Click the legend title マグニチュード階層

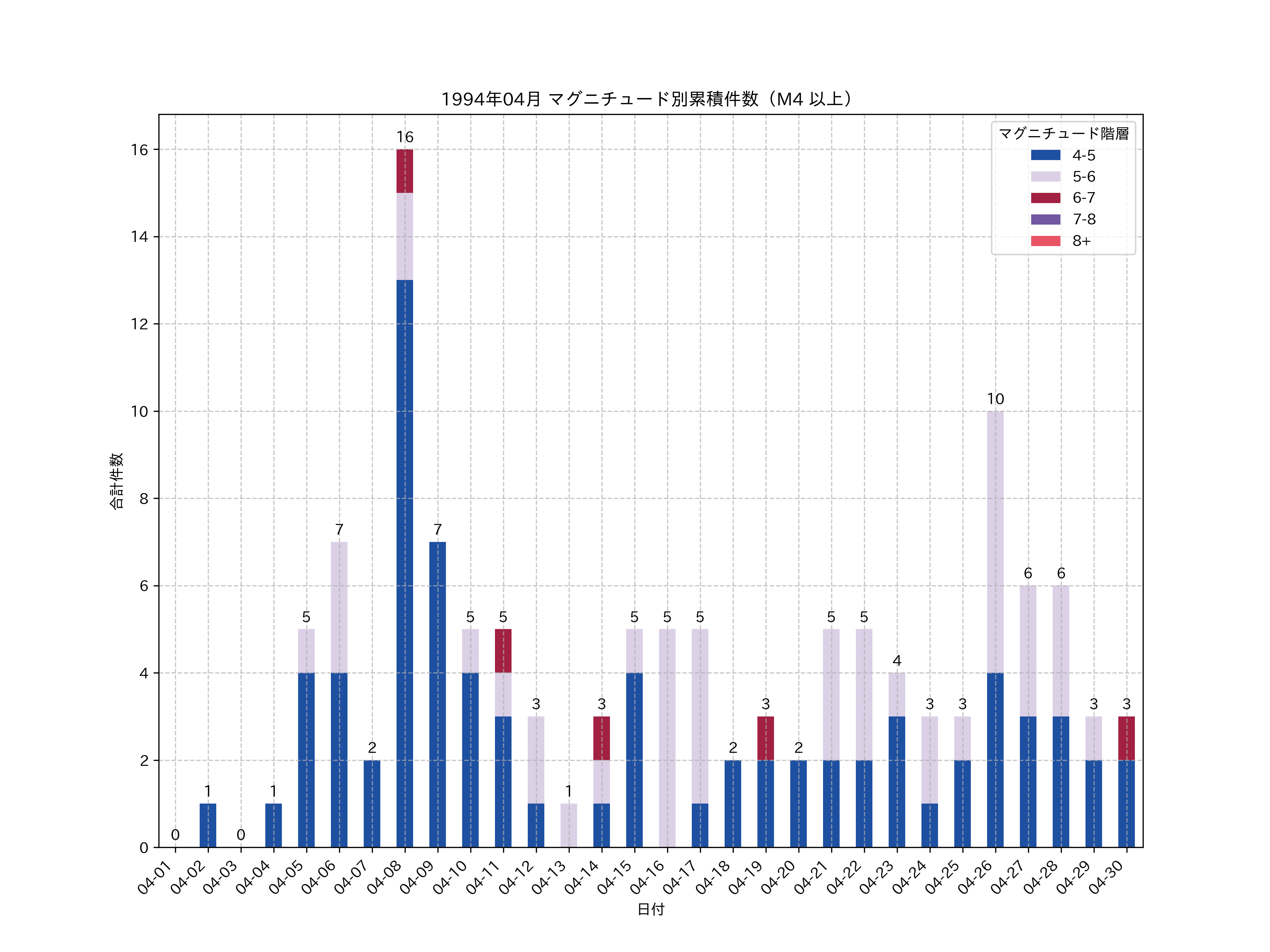tap(1063, 134)
